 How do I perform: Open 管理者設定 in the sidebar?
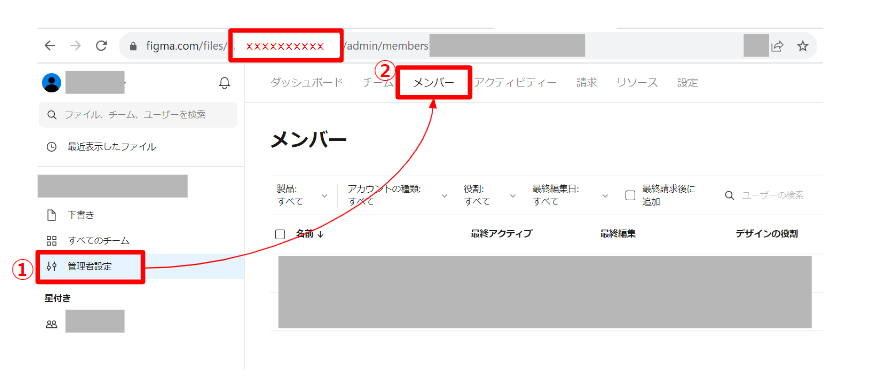[x=89, y=267]
